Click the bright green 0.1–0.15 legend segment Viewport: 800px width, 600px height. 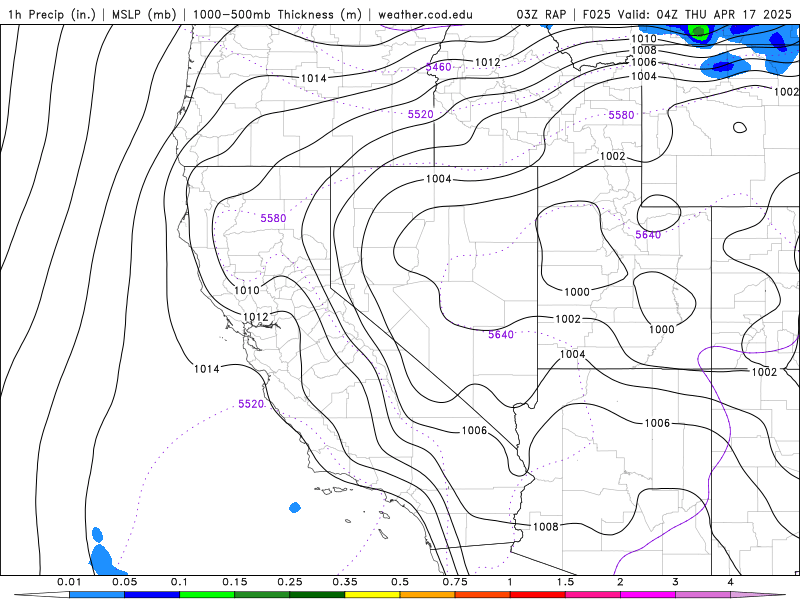tap(207, 595)
